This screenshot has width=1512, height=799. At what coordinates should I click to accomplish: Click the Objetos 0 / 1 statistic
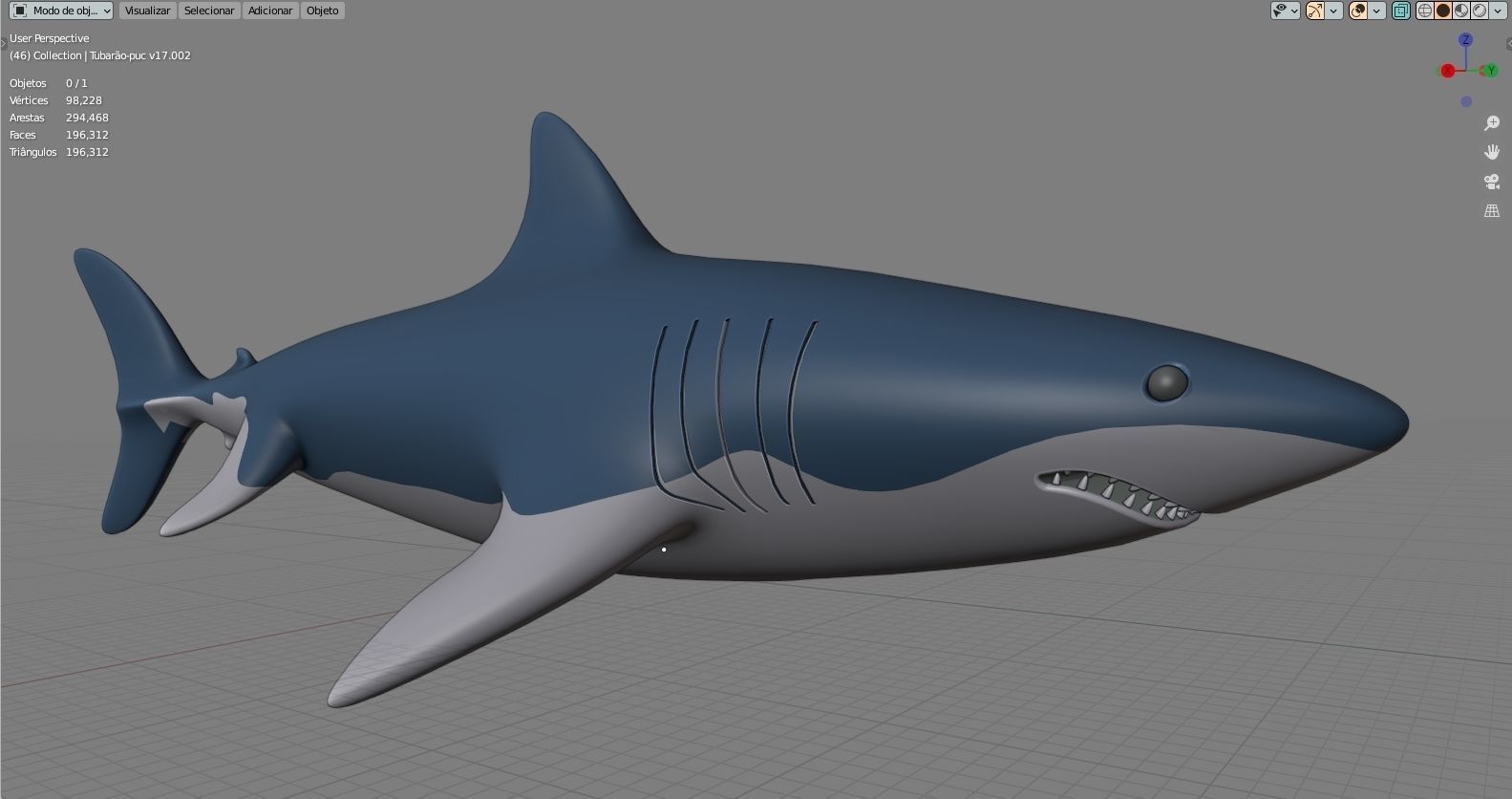tap(49, 83)
